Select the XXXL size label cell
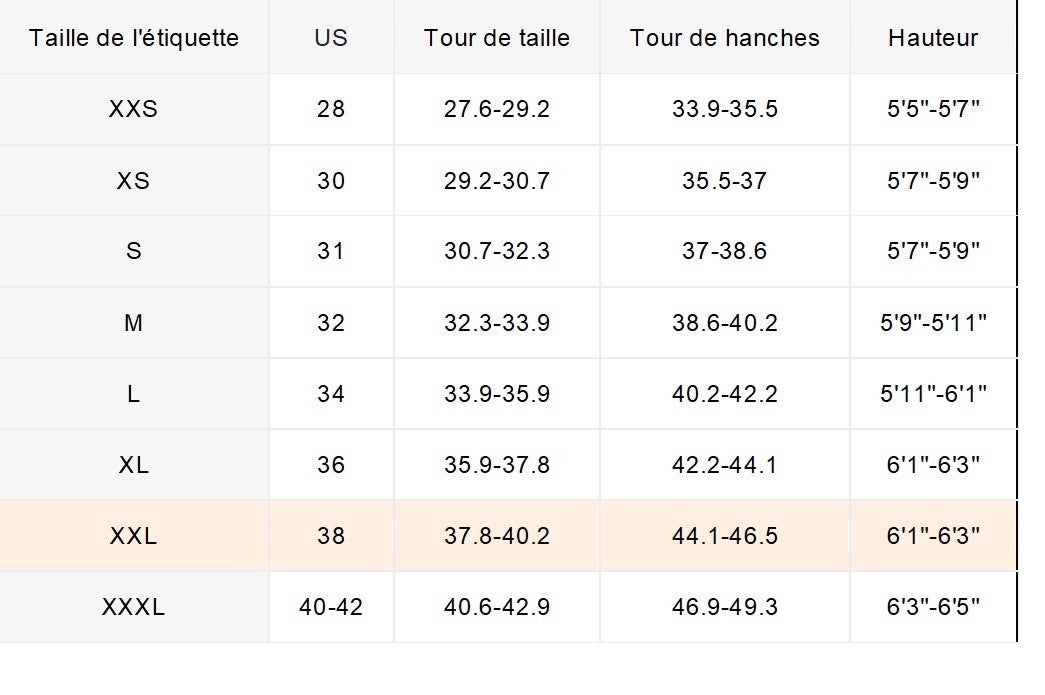 pyautogui.click(x=134, y=607)
